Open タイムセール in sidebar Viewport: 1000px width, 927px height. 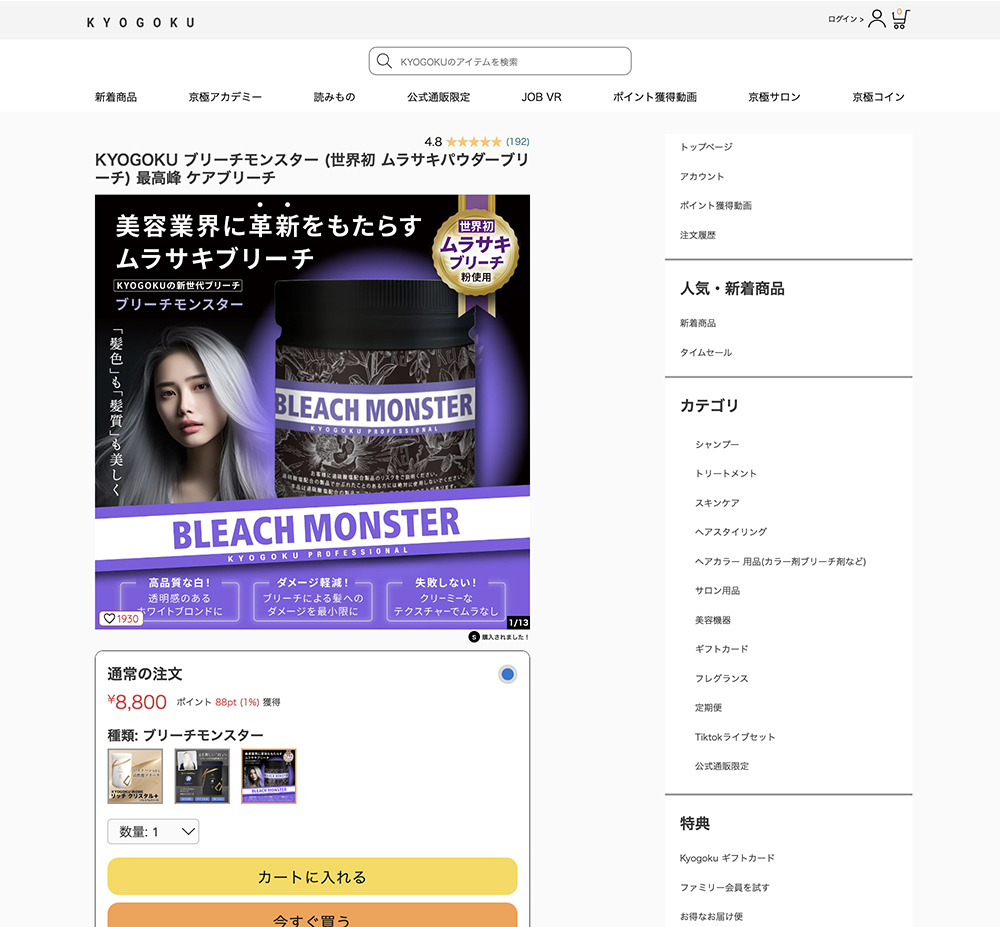tap(706, 352)
